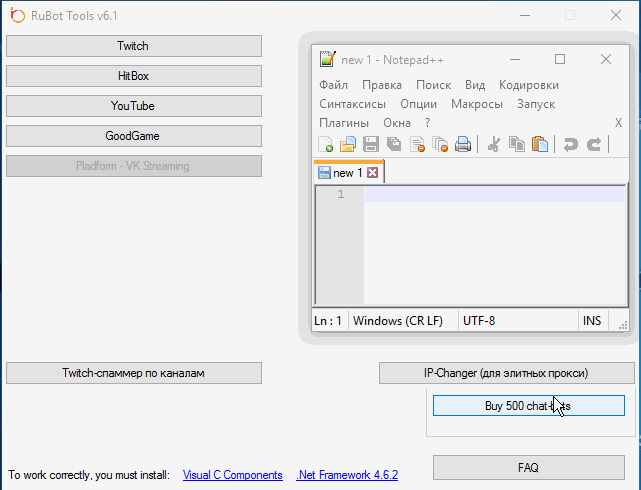Viewport: 641px width, 490px height.
Task: Click the Redo arrow icon
Action: click(594, 144)
